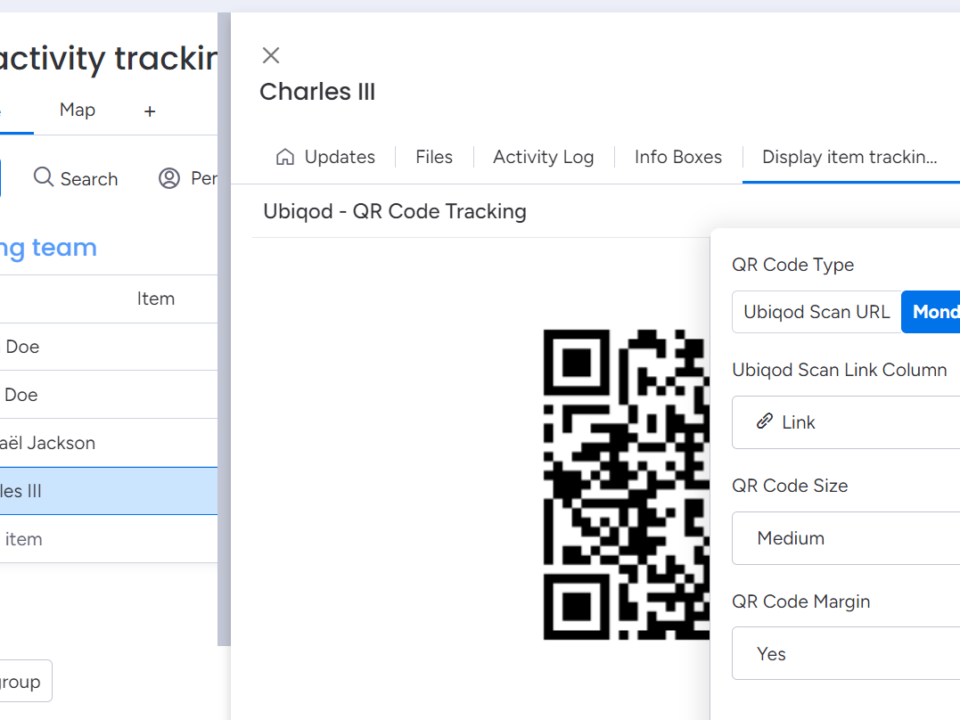Screen dimensions: 960x720
Task: Click the team group title
Action: click(x=48, y=248)
